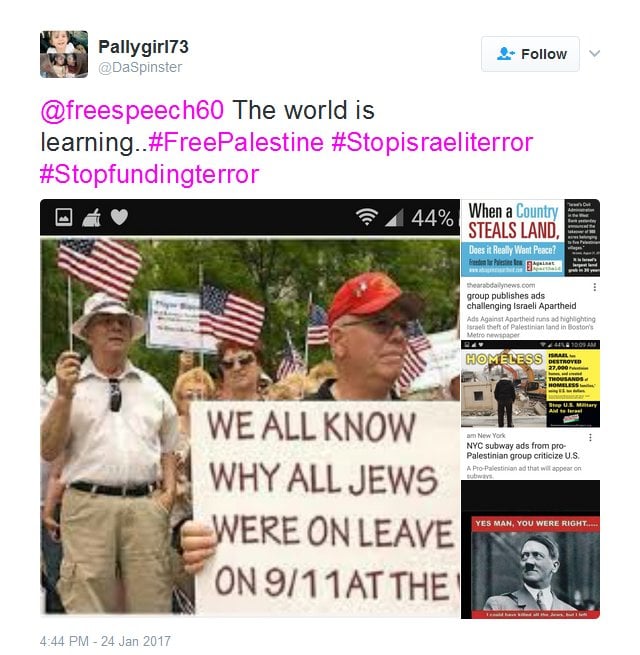Open the 'When a Country Steals Land' image
Viewport: 640px width, 655px height.
click(x=530, y=238)
